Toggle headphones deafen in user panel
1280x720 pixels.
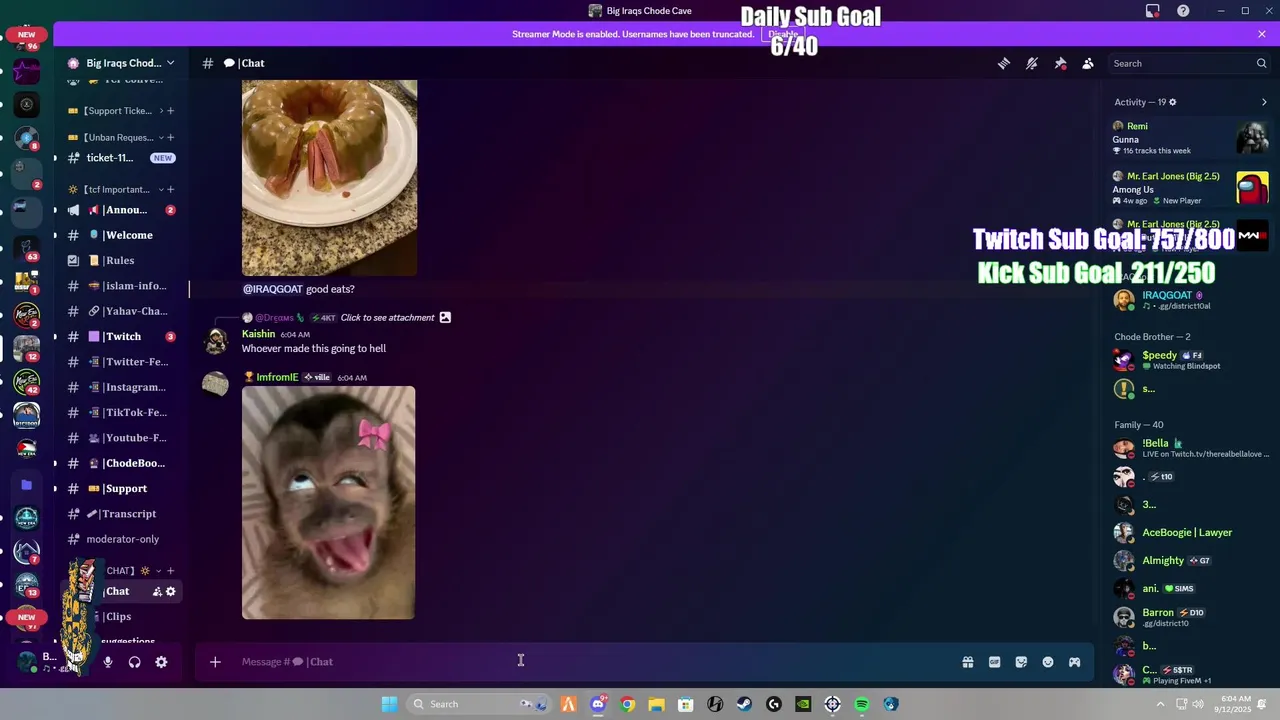[x=134, y=662]
